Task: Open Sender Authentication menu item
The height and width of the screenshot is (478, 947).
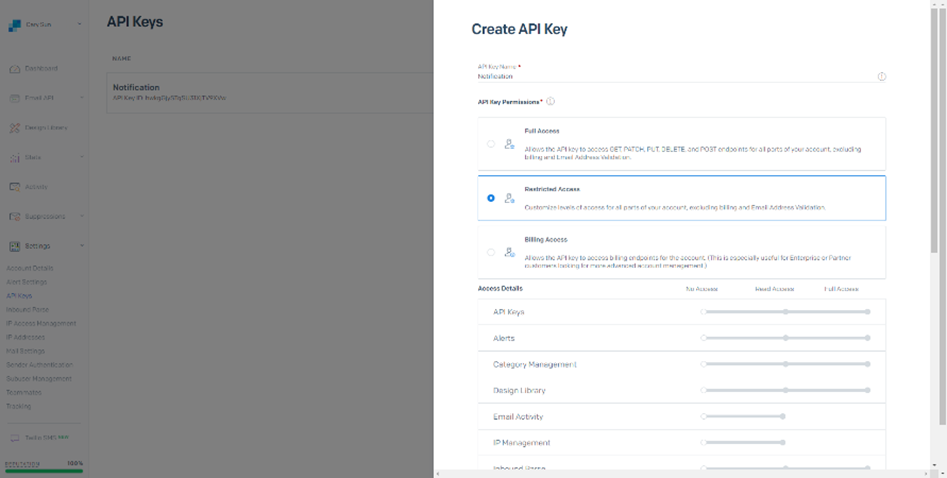Action: click(39, 366)
